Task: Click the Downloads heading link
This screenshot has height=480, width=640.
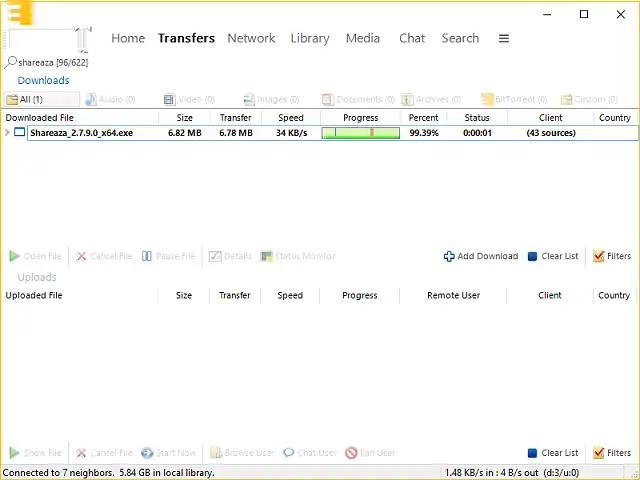Action: (43, 80)
